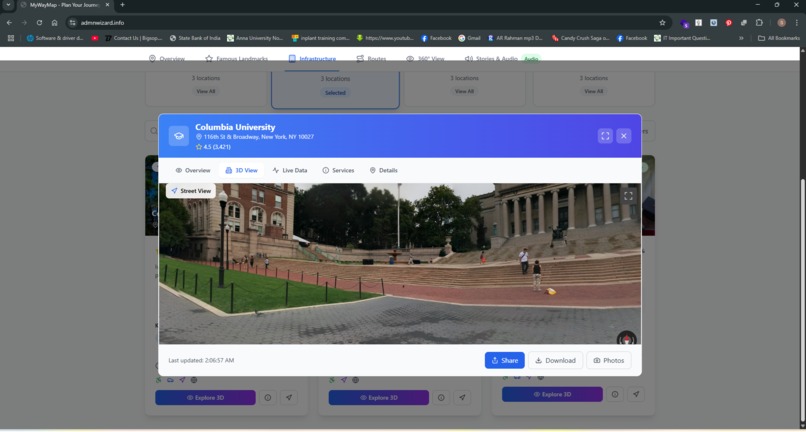The height and width of the screenshot is (432, 806).
Task: Click the Last updated 2:06:57 AM text
Action: [201, 361]
